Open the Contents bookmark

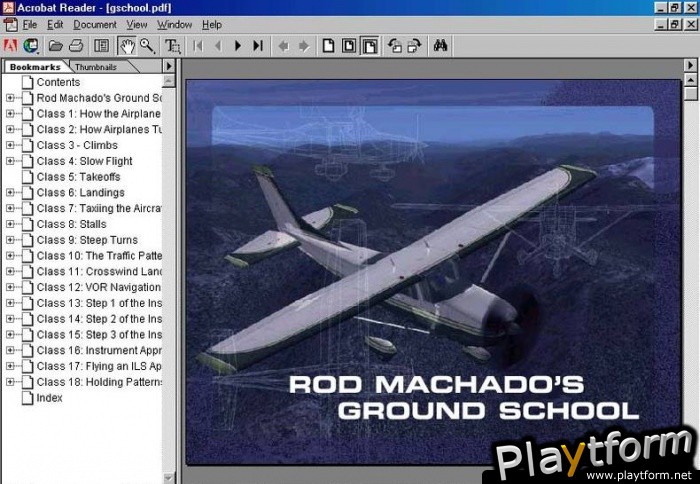(58, 82)
